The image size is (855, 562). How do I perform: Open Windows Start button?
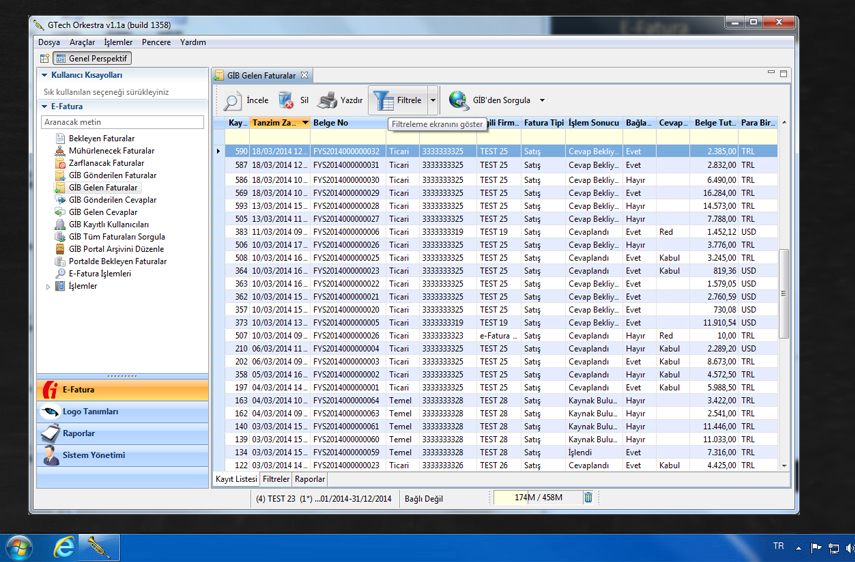coord(19,548)
